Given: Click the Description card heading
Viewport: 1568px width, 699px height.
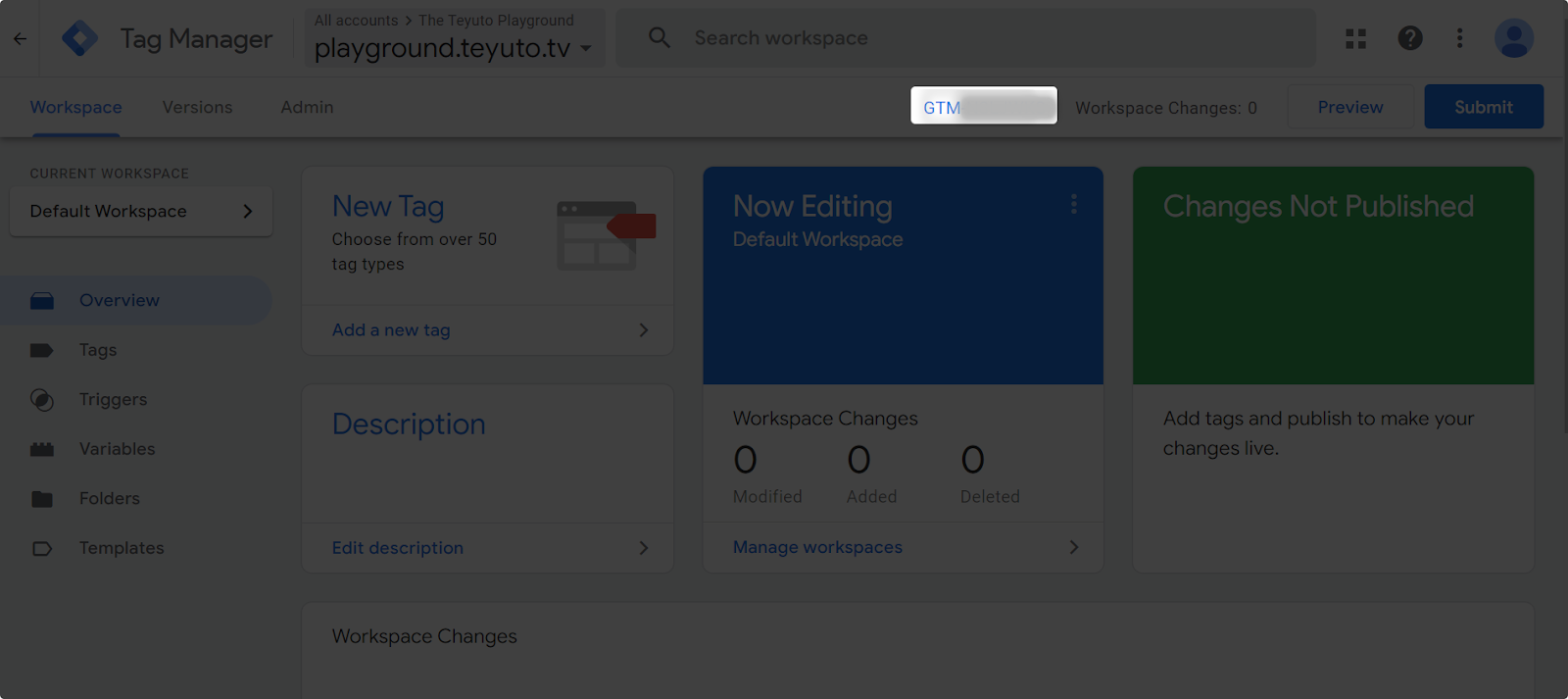Looking at the screenshot, I should pyautogui.click(x=409, y=424).
